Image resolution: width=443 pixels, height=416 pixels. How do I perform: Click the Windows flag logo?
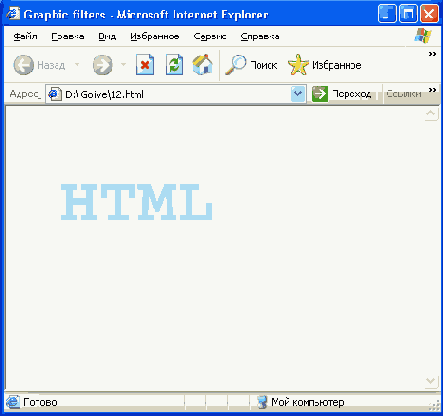pos(423,35)
